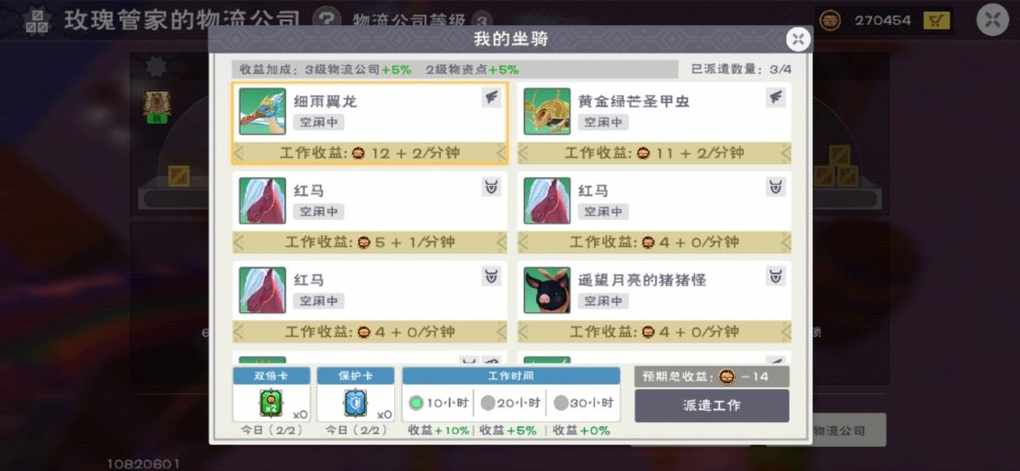1020x471 pixels.
Task: Select the 细雨翼龙 mount portrait
Action: click(x=262, y=111)
